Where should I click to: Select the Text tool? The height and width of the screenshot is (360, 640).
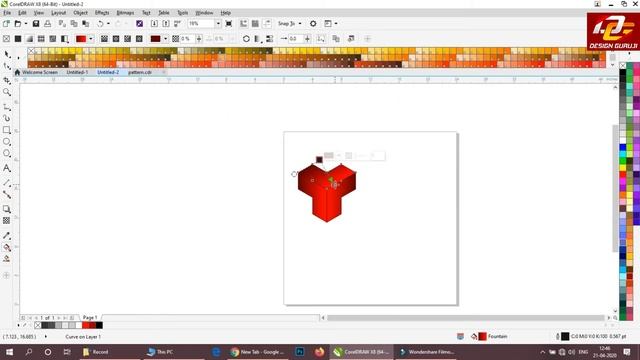click(7, 168)
